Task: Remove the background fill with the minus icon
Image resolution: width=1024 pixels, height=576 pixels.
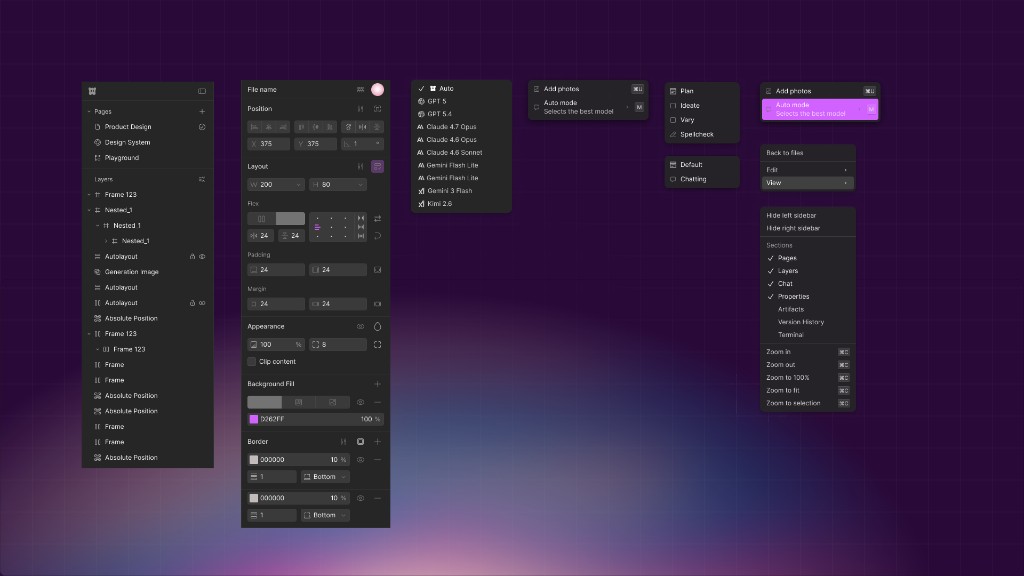Action: 377,402
